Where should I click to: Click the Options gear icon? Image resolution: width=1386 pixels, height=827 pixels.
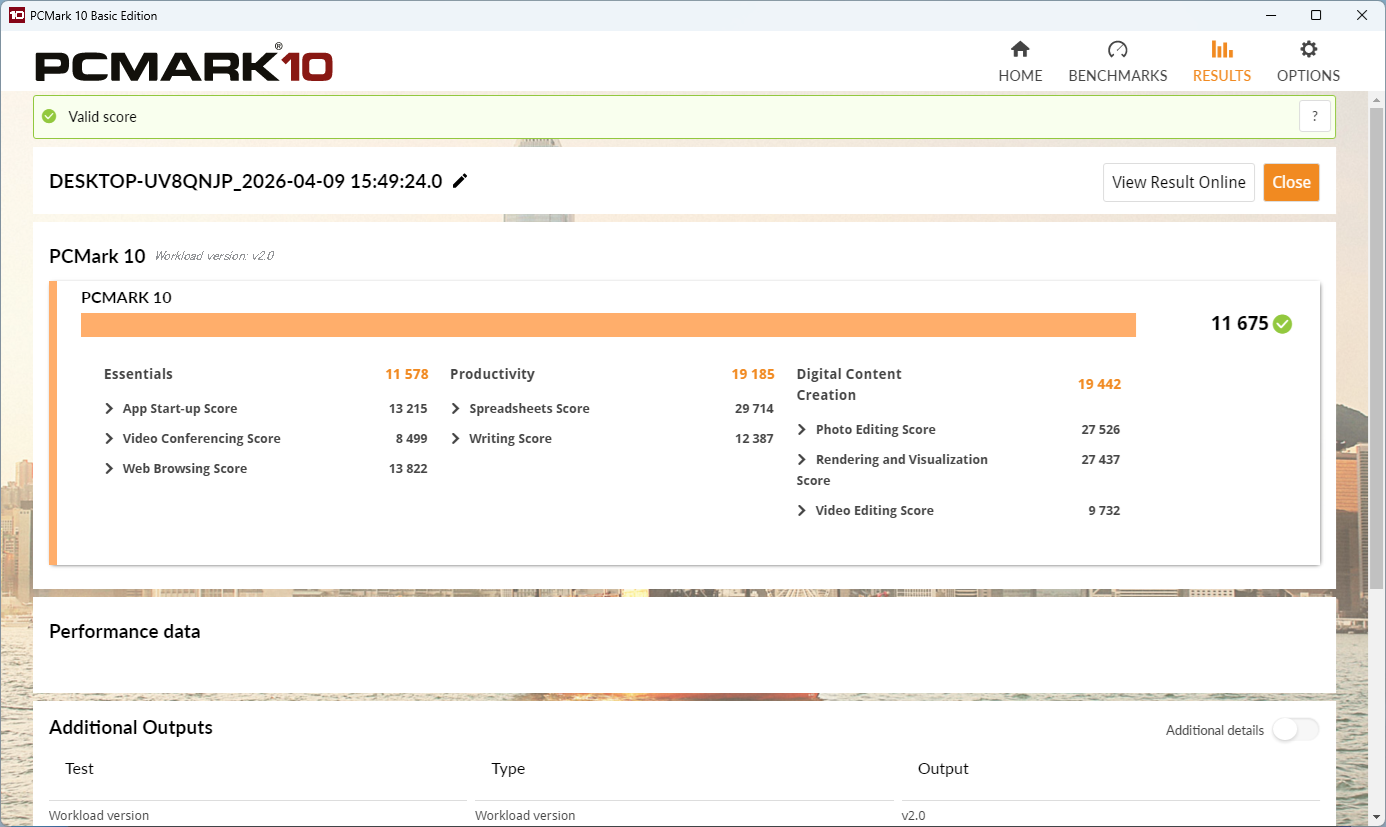1308,49
